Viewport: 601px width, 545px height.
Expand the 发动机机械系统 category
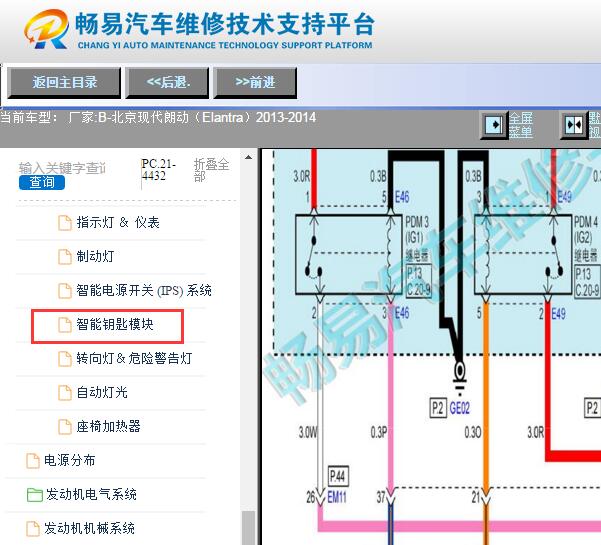(x=89, y=529)
